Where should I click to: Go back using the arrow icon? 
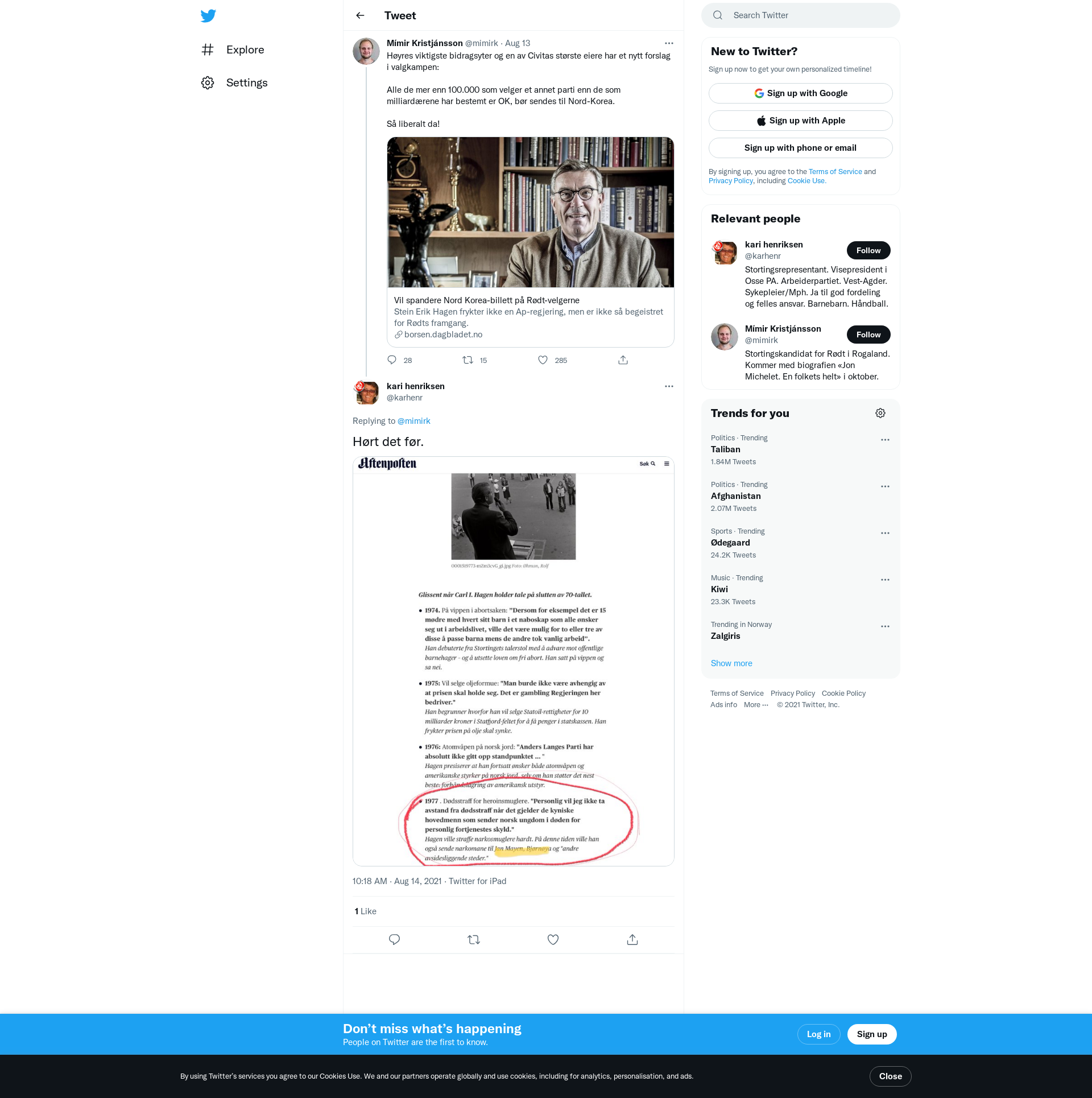pyautogui.click(x=360, y=16)
